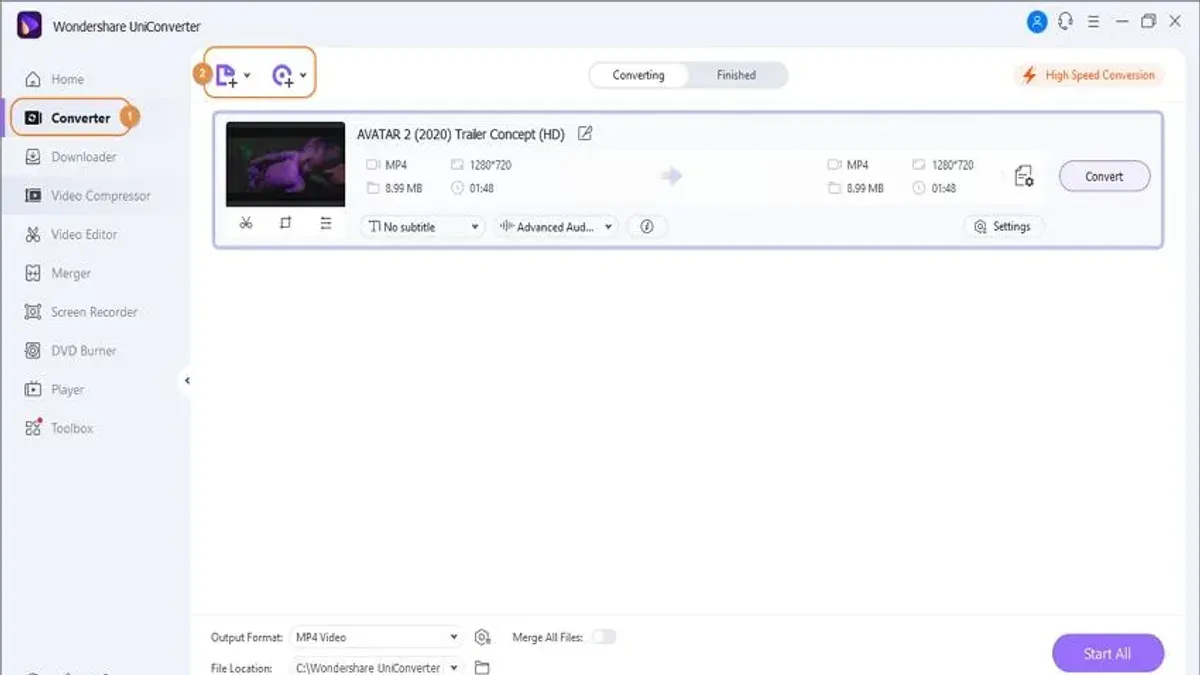Switch to the Converting tab
The image size is (1200, 675).
(x=638, y=75)
